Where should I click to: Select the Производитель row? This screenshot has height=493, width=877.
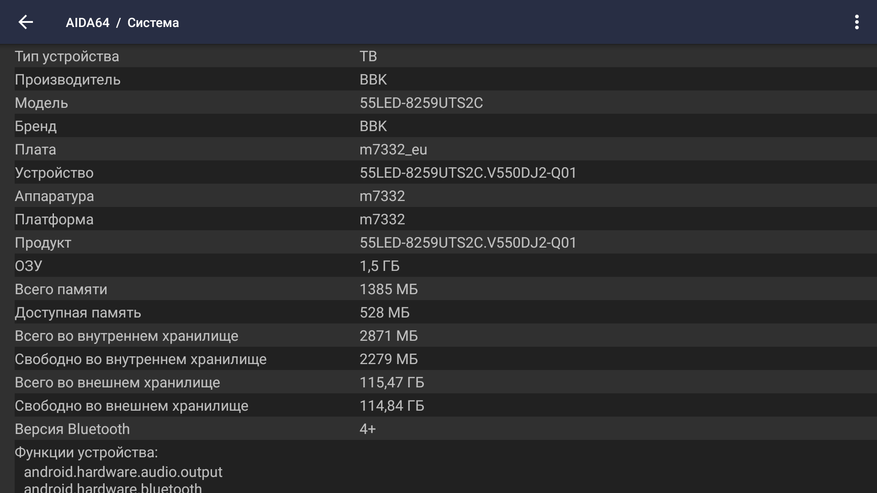[x=438, y=79]
